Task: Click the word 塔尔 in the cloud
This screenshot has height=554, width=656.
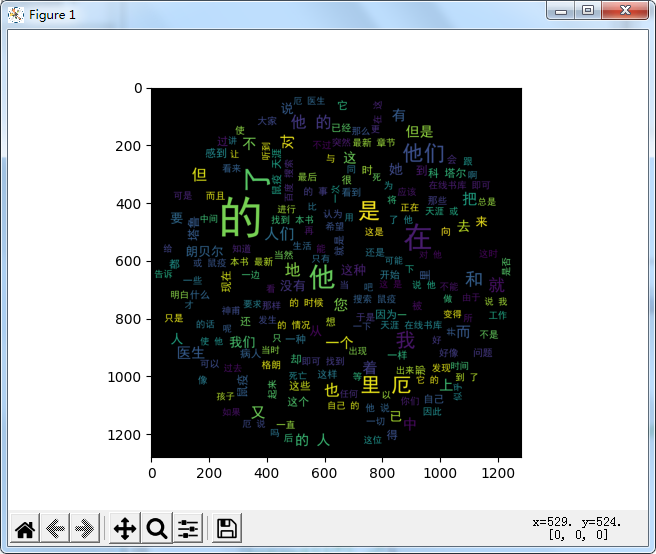Action: click(455, 173)
